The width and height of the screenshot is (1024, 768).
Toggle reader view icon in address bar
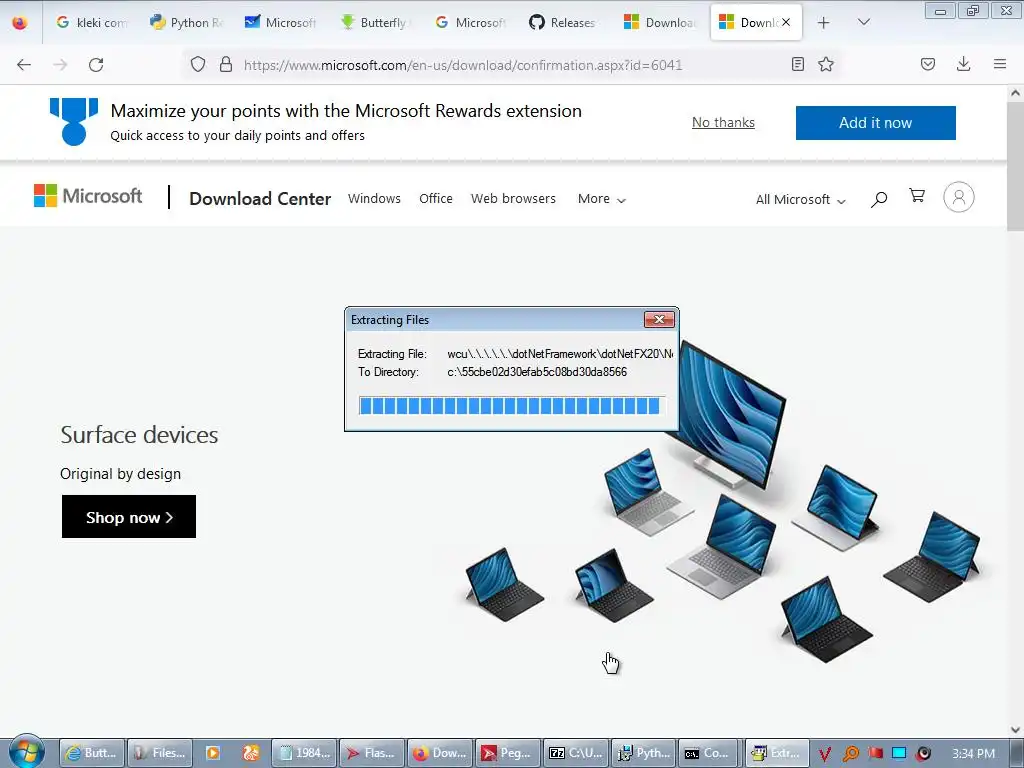(x=797, y=64)
